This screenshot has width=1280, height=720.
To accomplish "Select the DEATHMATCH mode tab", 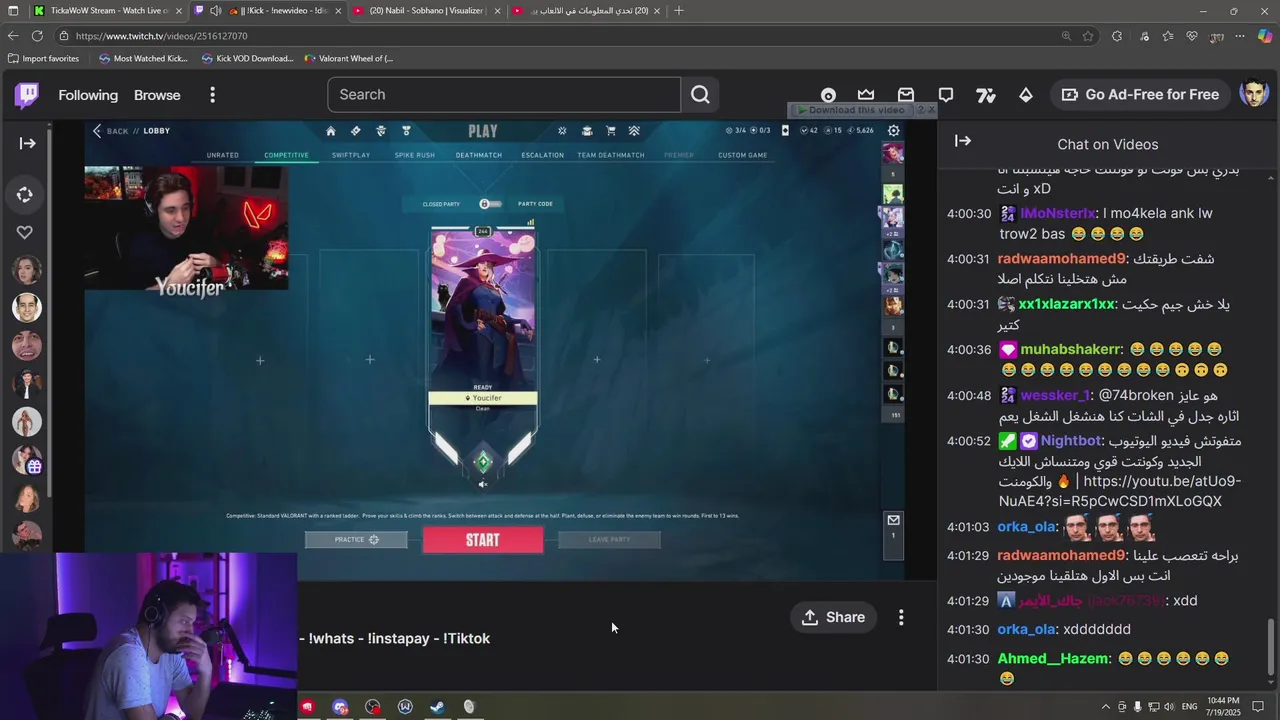I will 478,155.
